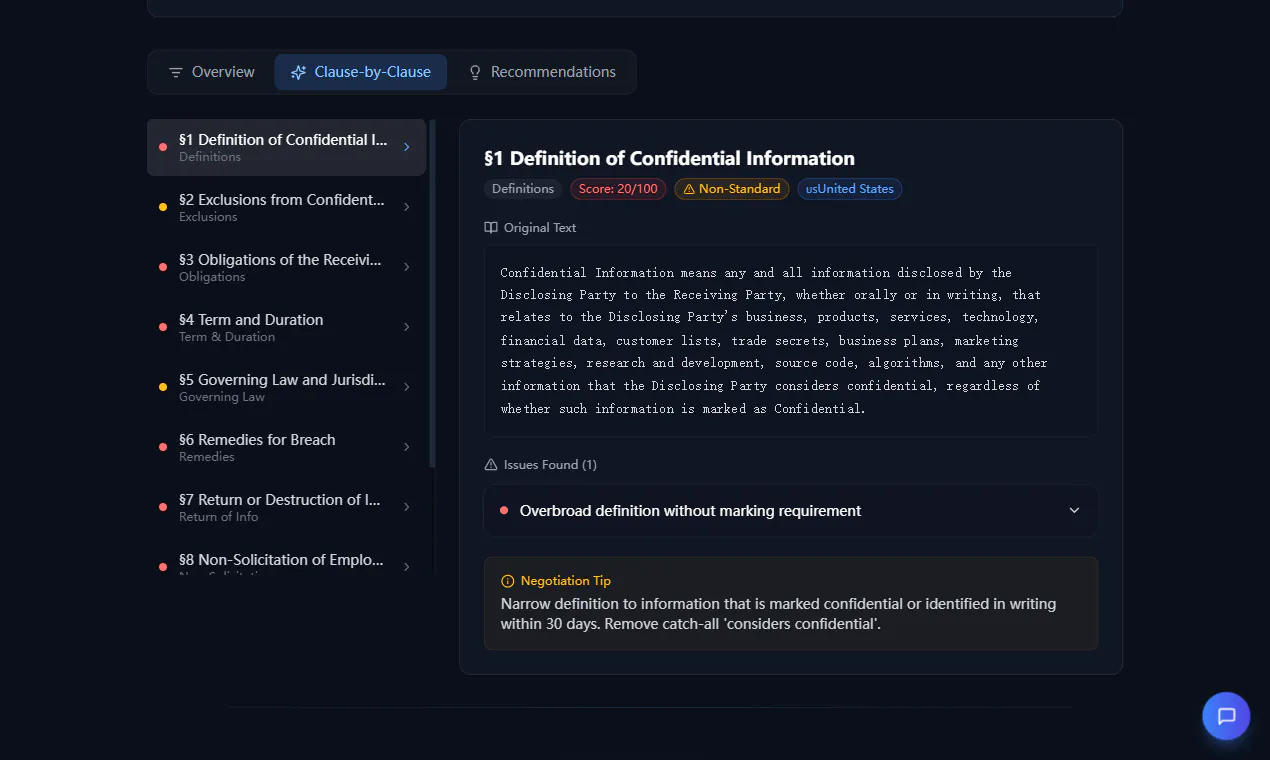1270x760 pixels.
Task: Expand the Overbroad definition issue chevron
Action: (x=1074, y=510)
